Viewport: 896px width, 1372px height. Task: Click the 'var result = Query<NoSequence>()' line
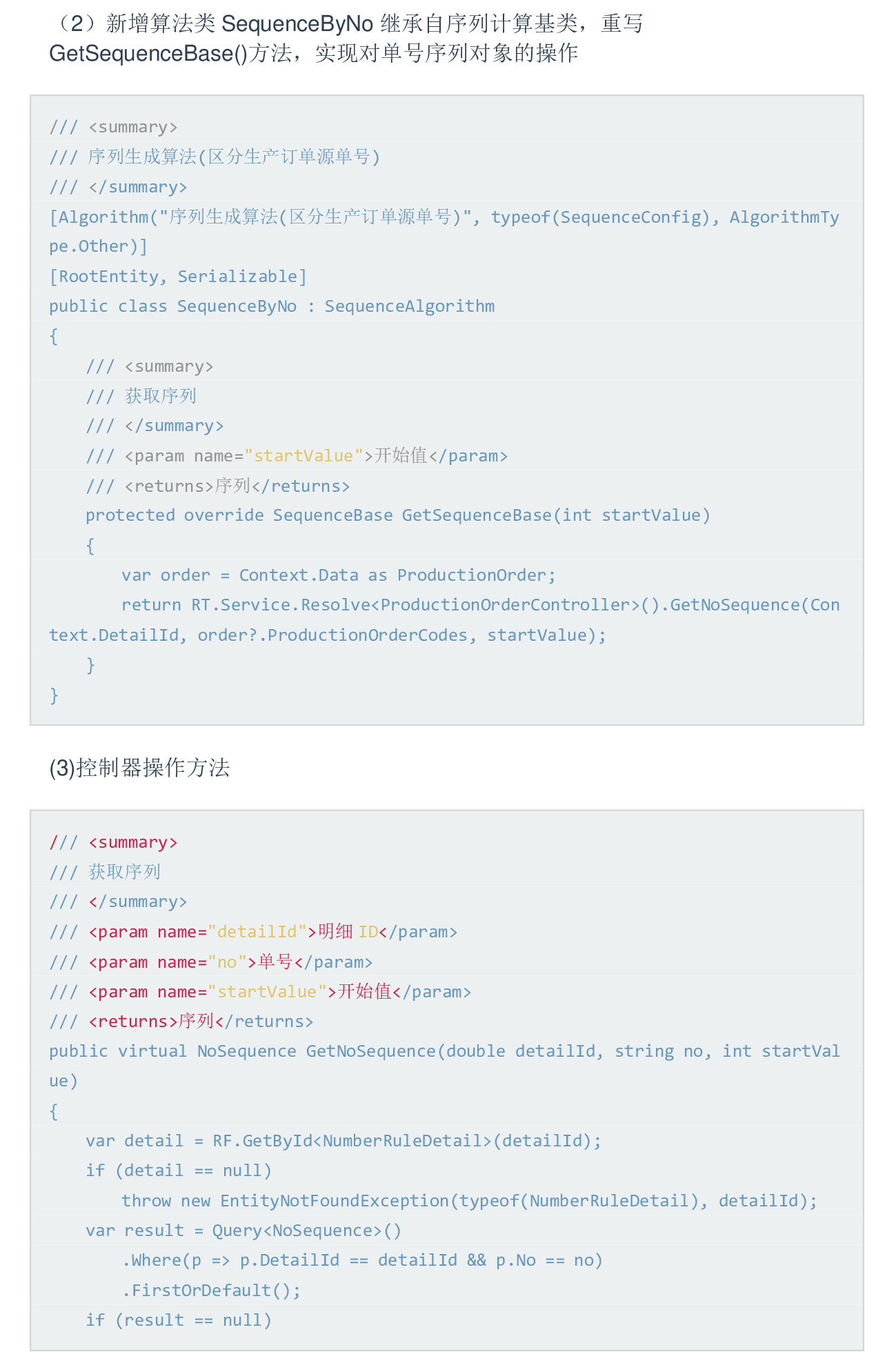(243, 1231)
